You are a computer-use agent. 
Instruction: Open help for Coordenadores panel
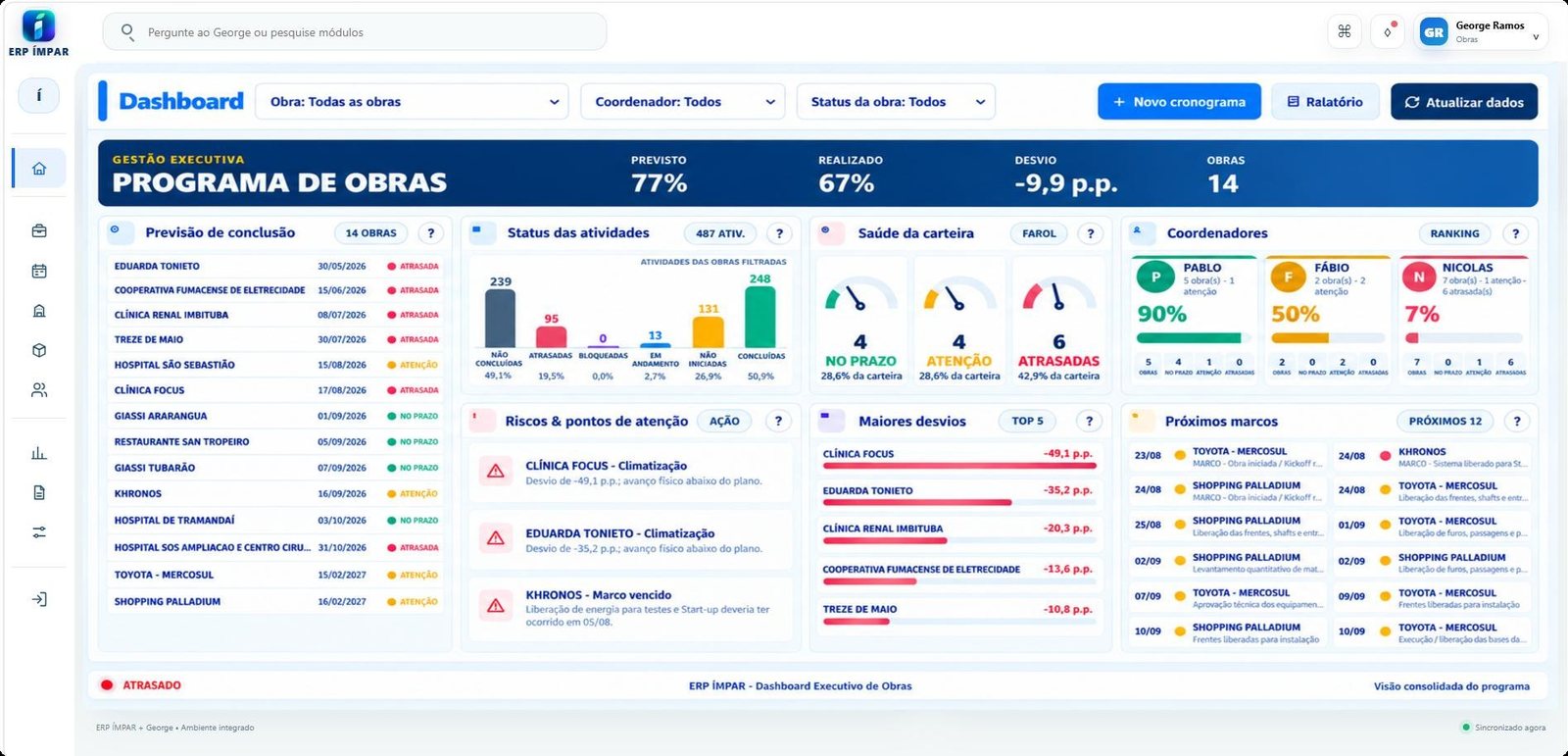click(x=1516, y=233)
